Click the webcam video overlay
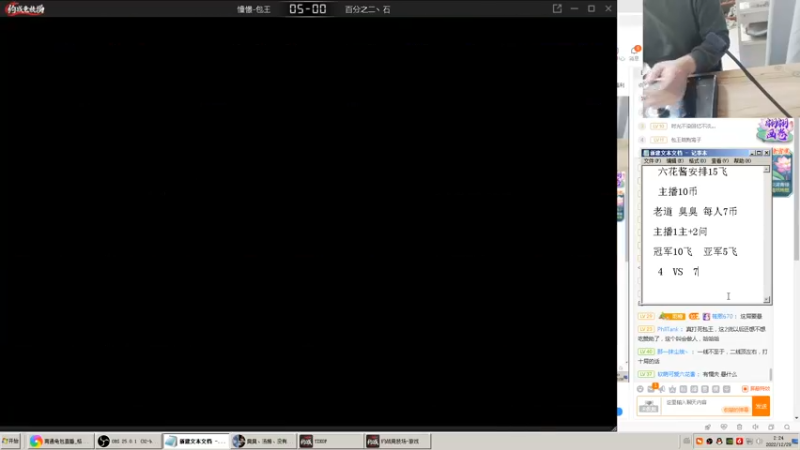This screenshot has height=450, width=800. [x=721, y=59]
